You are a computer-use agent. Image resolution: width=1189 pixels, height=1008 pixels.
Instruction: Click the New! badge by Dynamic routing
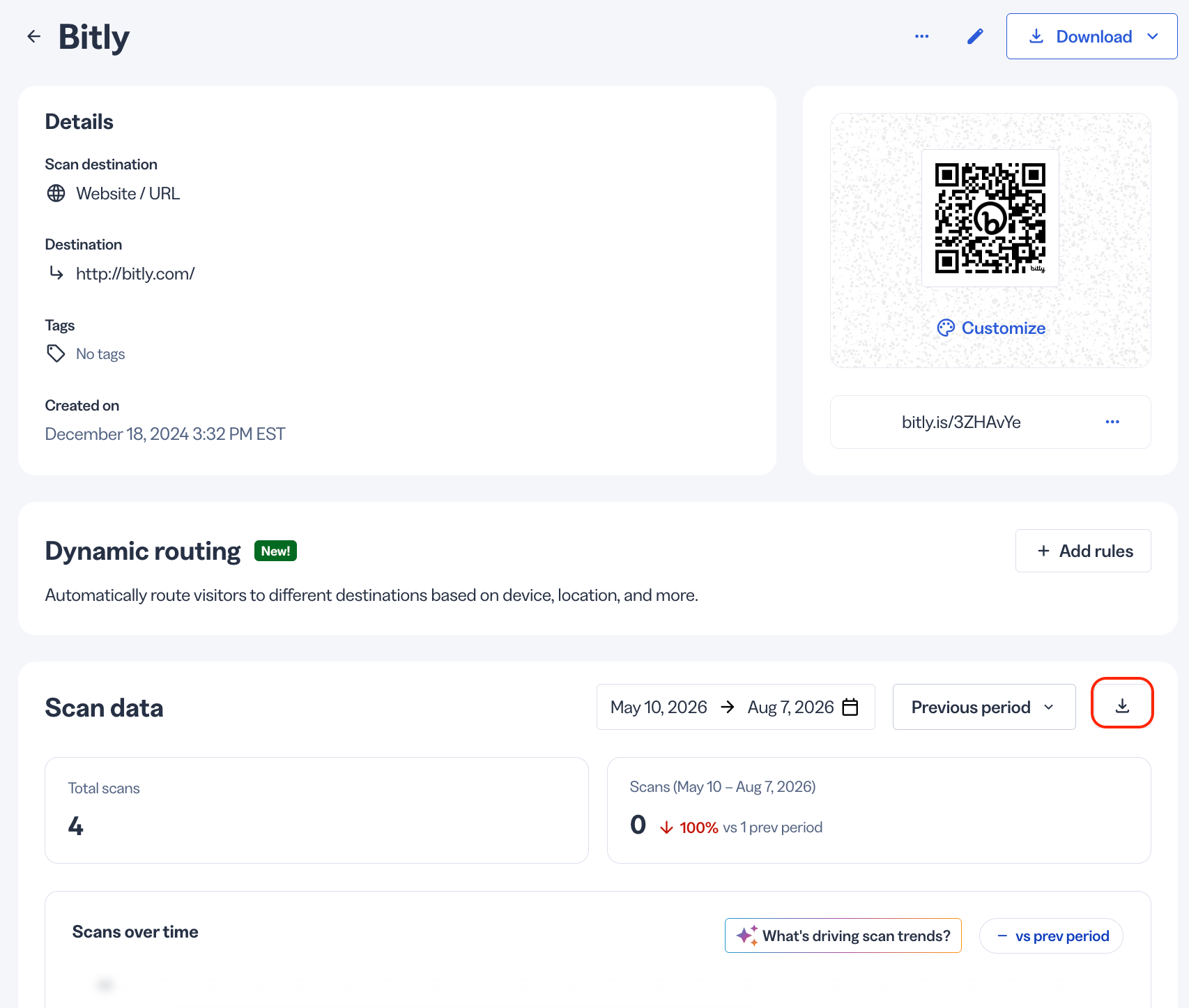click(275, 551)
